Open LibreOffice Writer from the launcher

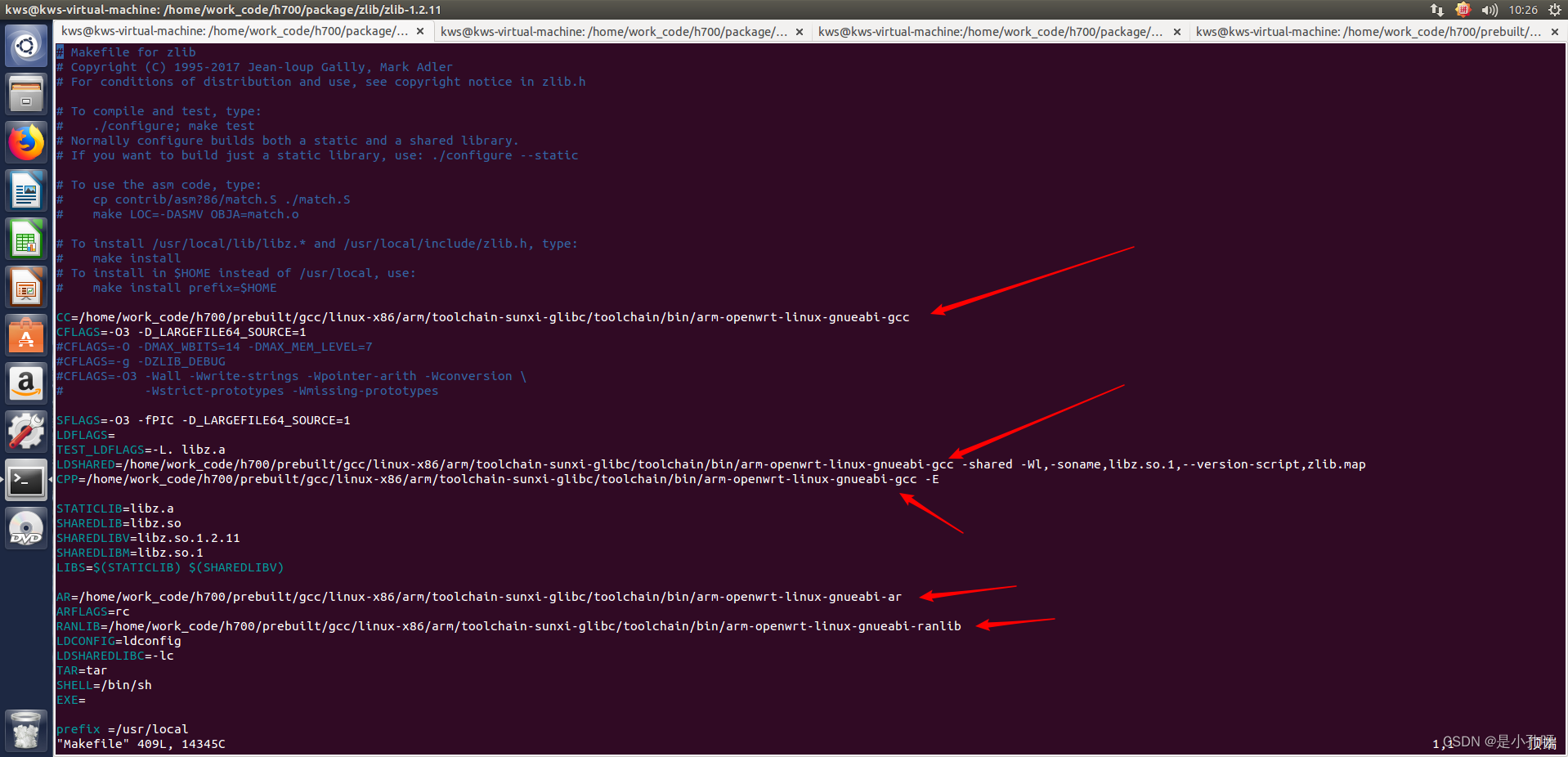[x=26, y=190]
